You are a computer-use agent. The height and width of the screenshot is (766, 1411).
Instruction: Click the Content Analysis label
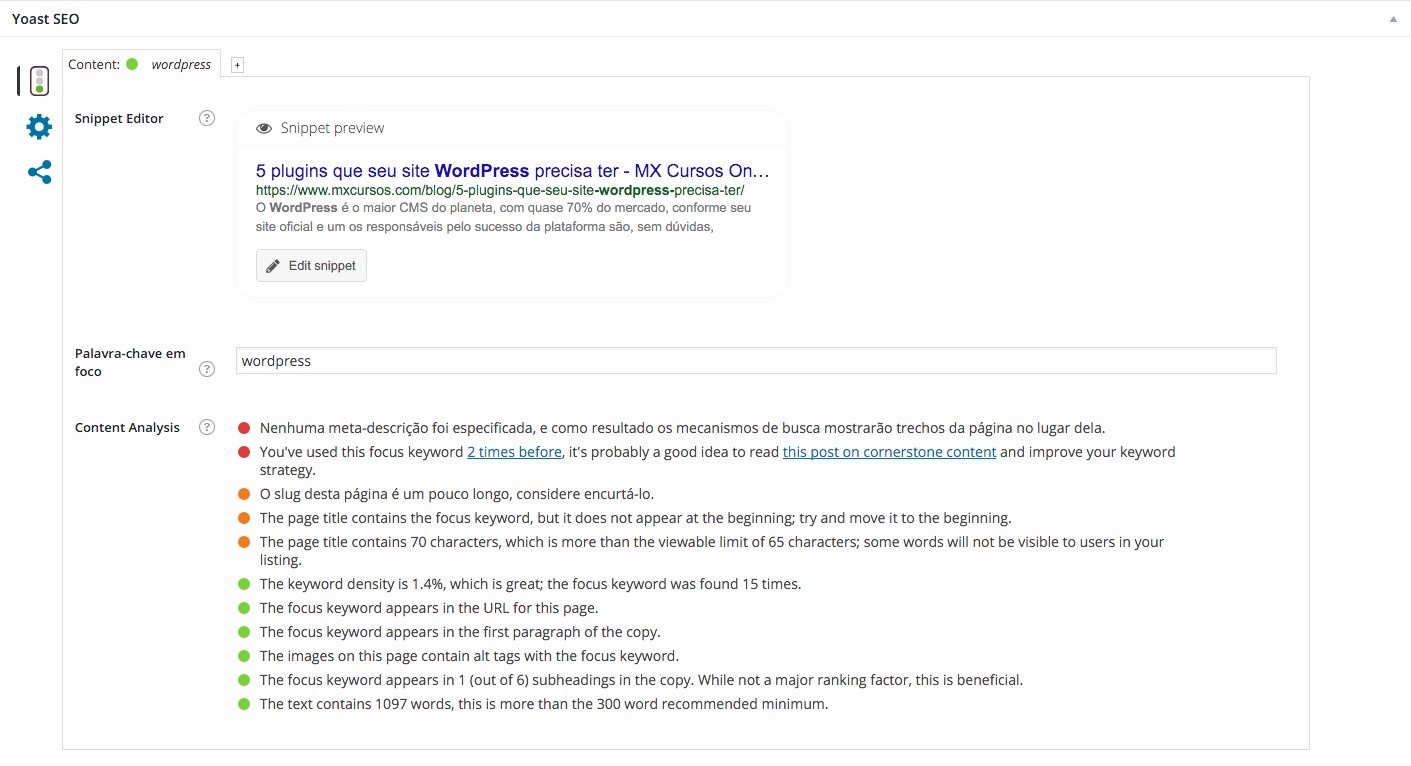[127, 427]
